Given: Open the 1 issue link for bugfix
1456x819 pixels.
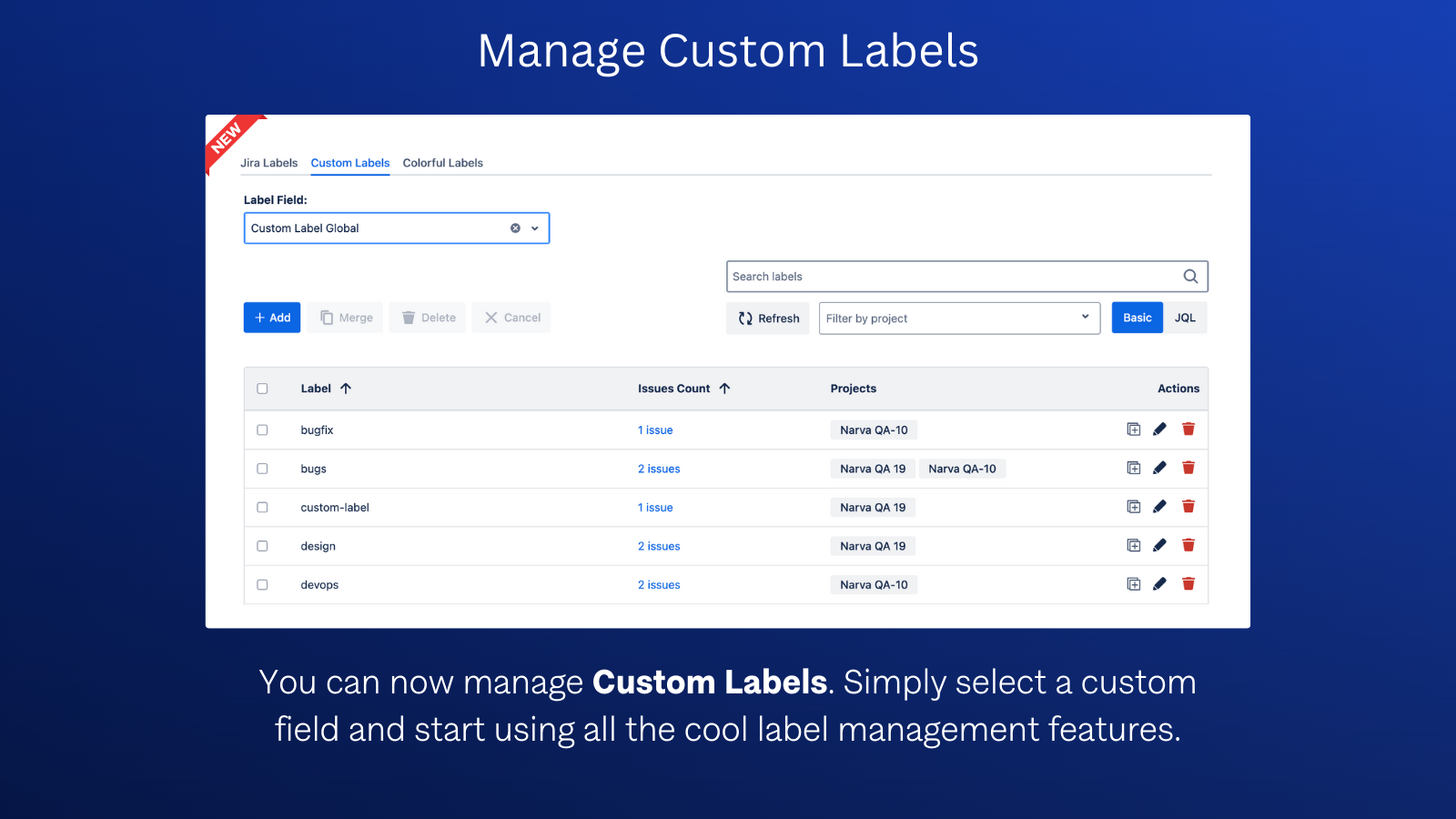Looking at the screenshot, I should [655, 430].
